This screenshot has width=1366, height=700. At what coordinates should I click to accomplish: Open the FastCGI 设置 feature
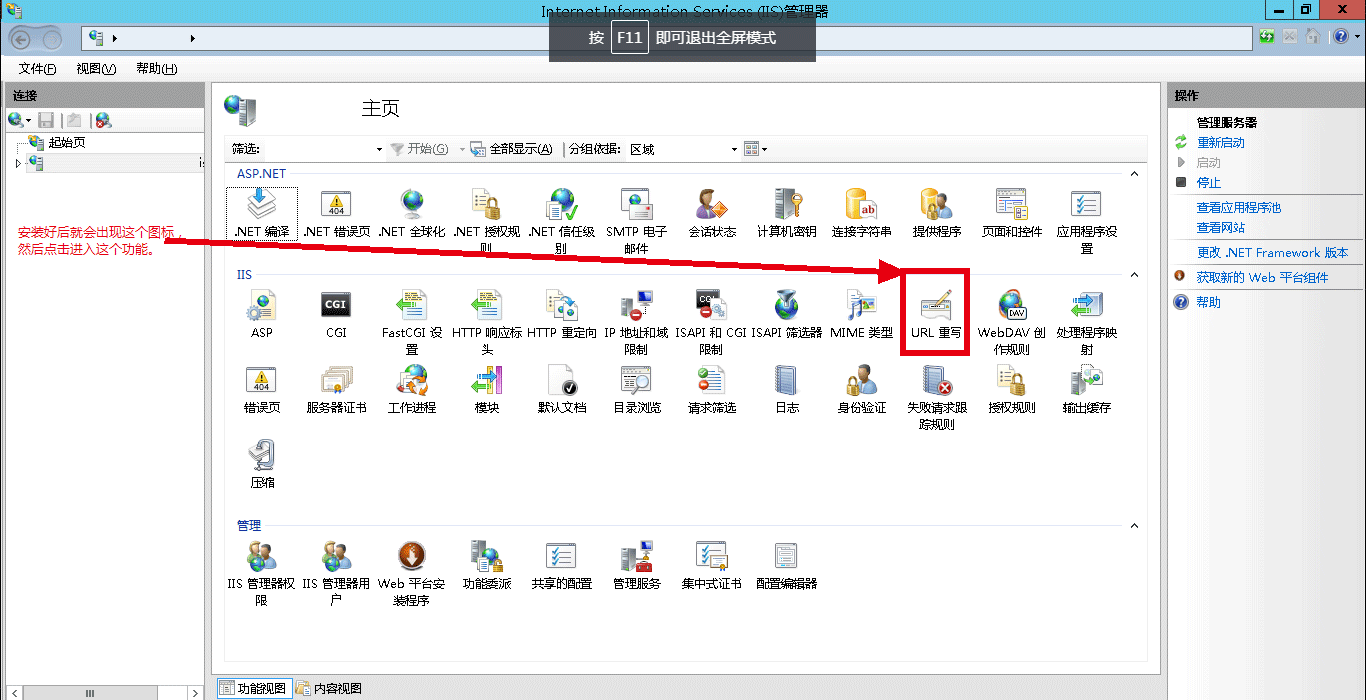[x=411, y=322]
